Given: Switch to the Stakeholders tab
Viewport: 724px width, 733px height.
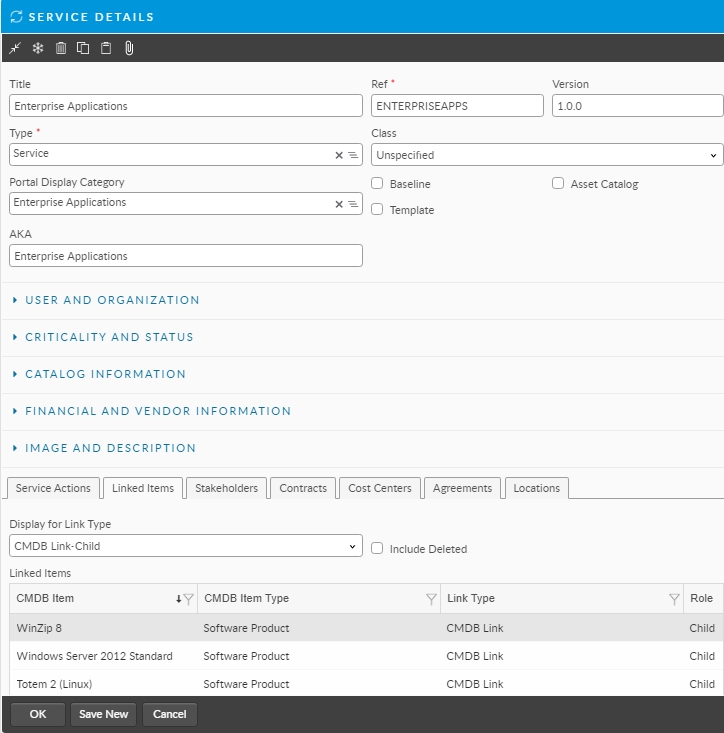Looking at the screenshot, I should coord(226,488).
